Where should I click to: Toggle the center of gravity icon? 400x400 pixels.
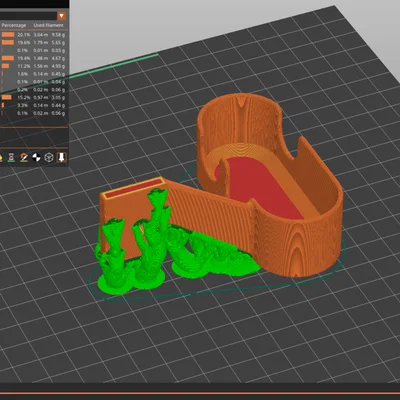click(x=36, y=157)
